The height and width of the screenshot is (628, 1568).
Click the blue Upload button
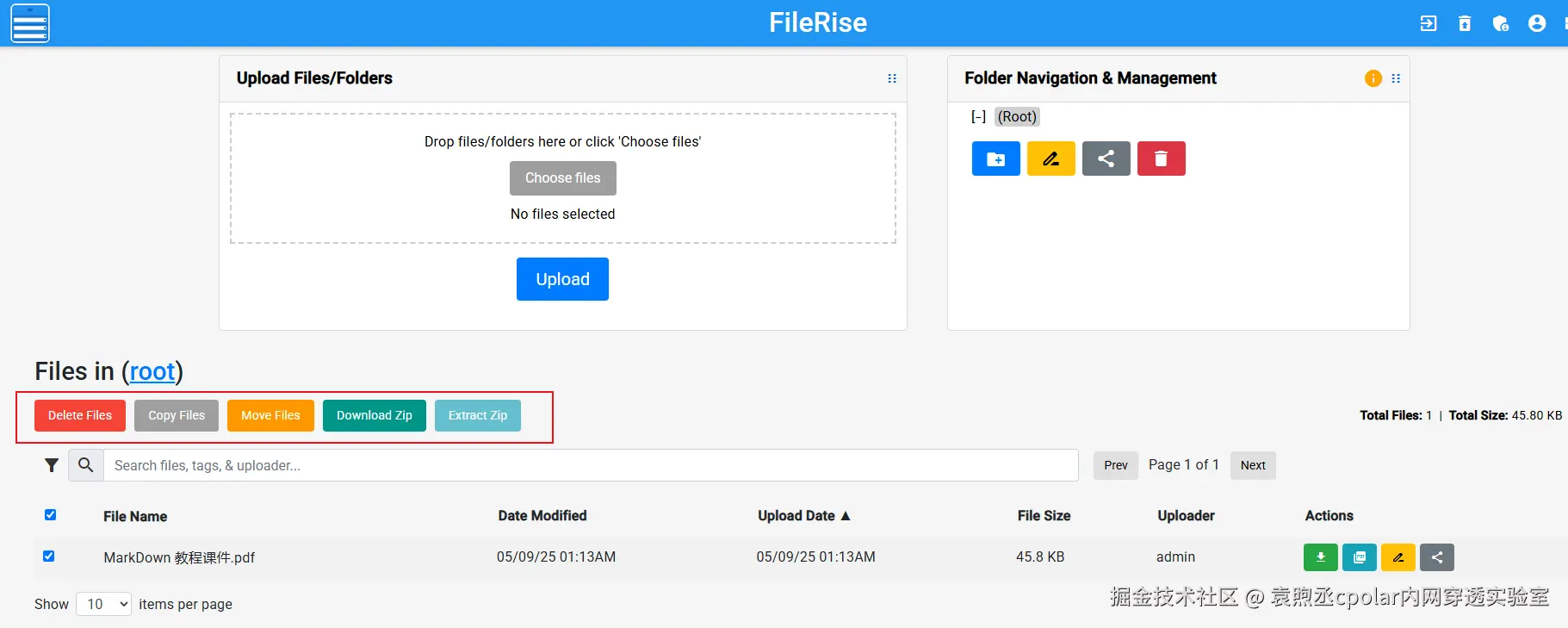[x=563, y=279]
